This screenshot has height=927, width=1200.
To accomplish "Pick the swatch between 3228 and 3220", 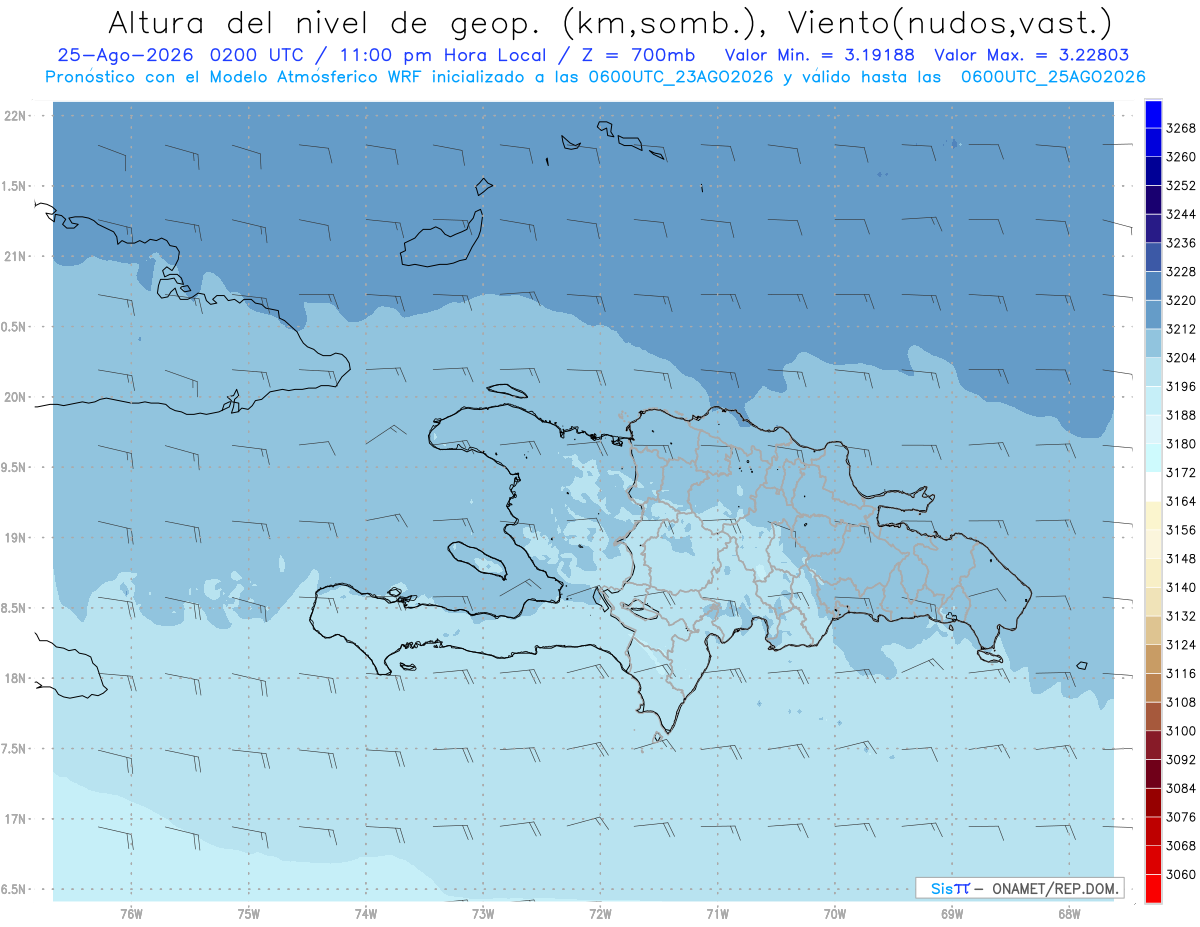I will (1153, 286).
